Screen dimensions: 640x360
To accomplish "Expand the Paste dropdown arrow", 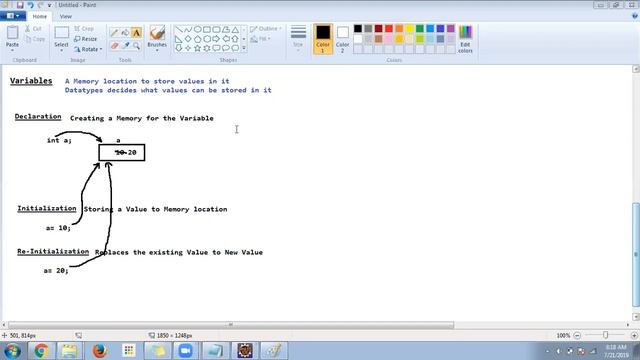I will click(12, 50).
